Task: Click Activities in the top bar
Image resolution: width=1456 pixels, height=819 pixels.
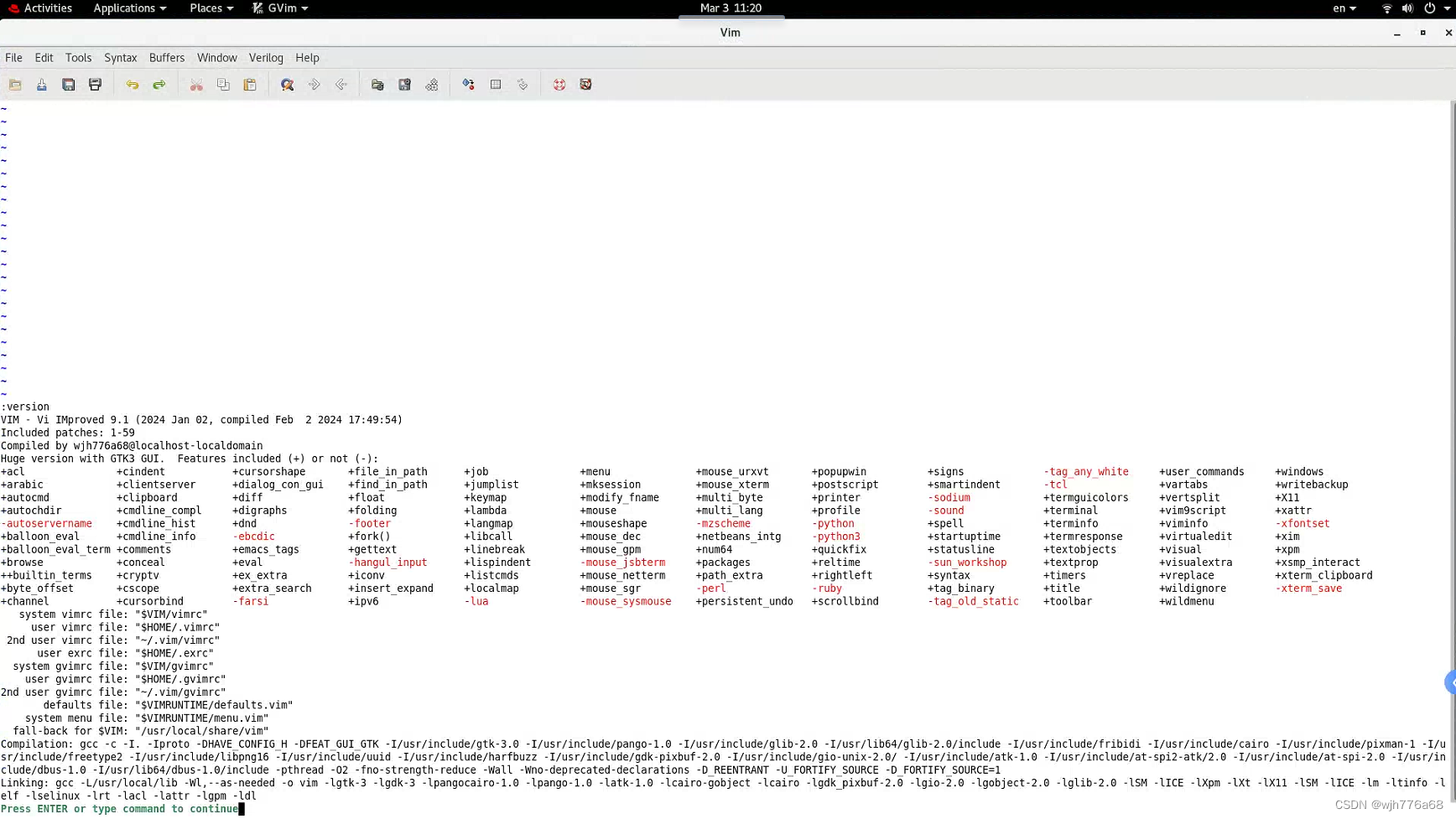Action: click(x=40, y=8)
